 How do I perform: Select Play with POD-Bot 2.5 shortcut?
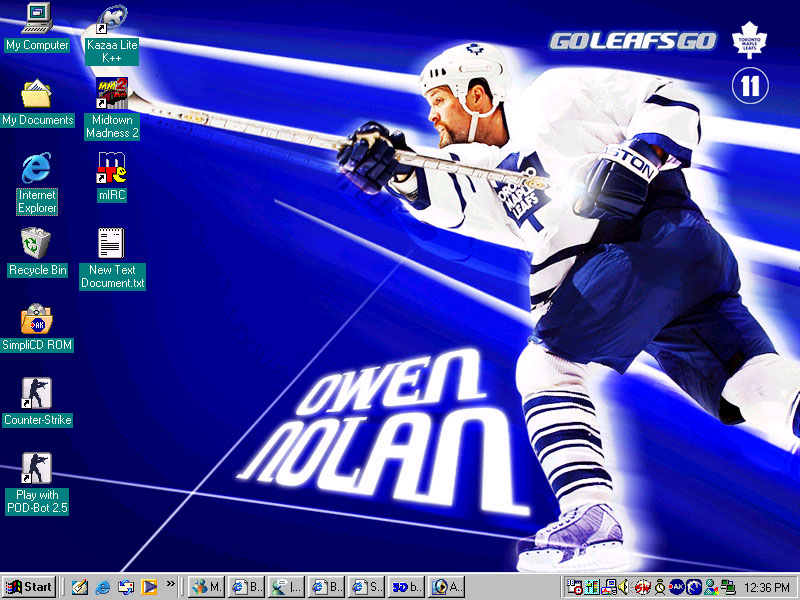click(37, 468)
